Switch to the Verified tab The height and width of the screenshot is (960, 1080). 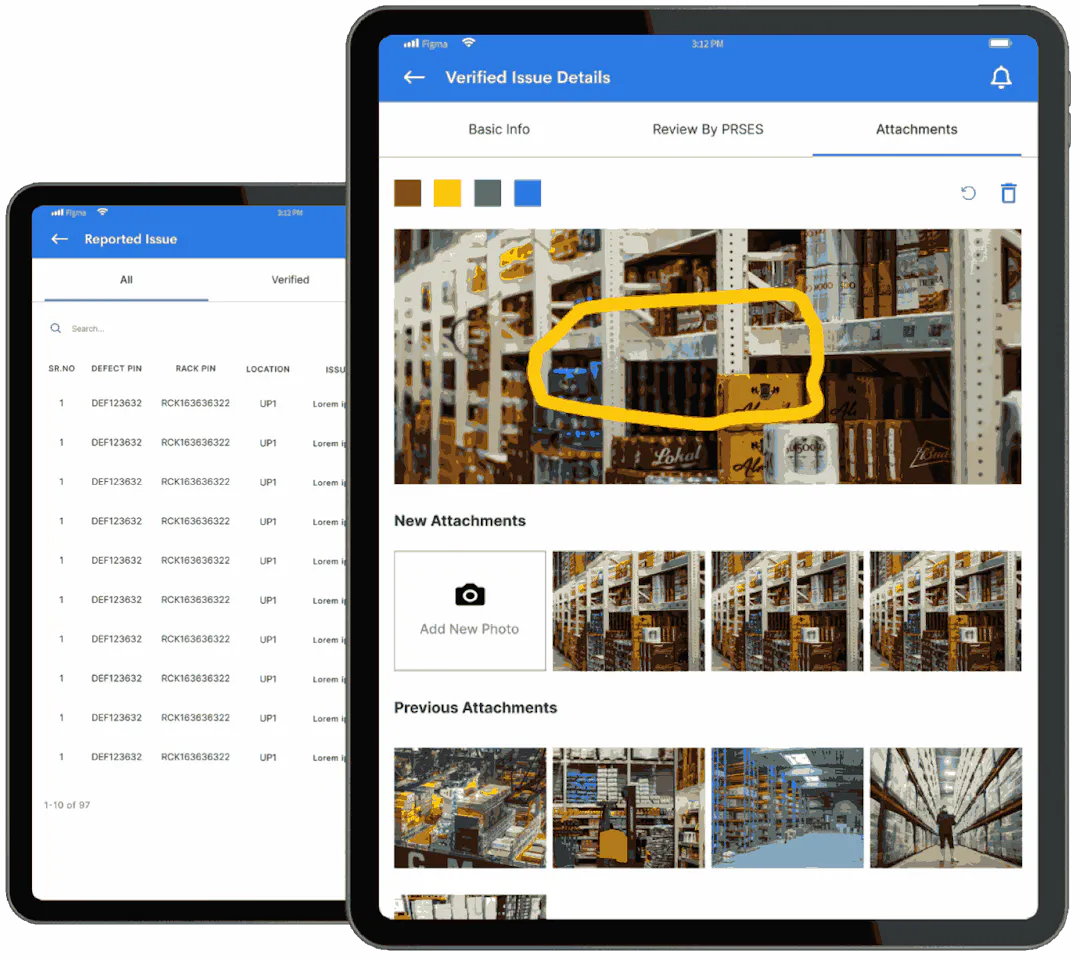coord(290,280)
